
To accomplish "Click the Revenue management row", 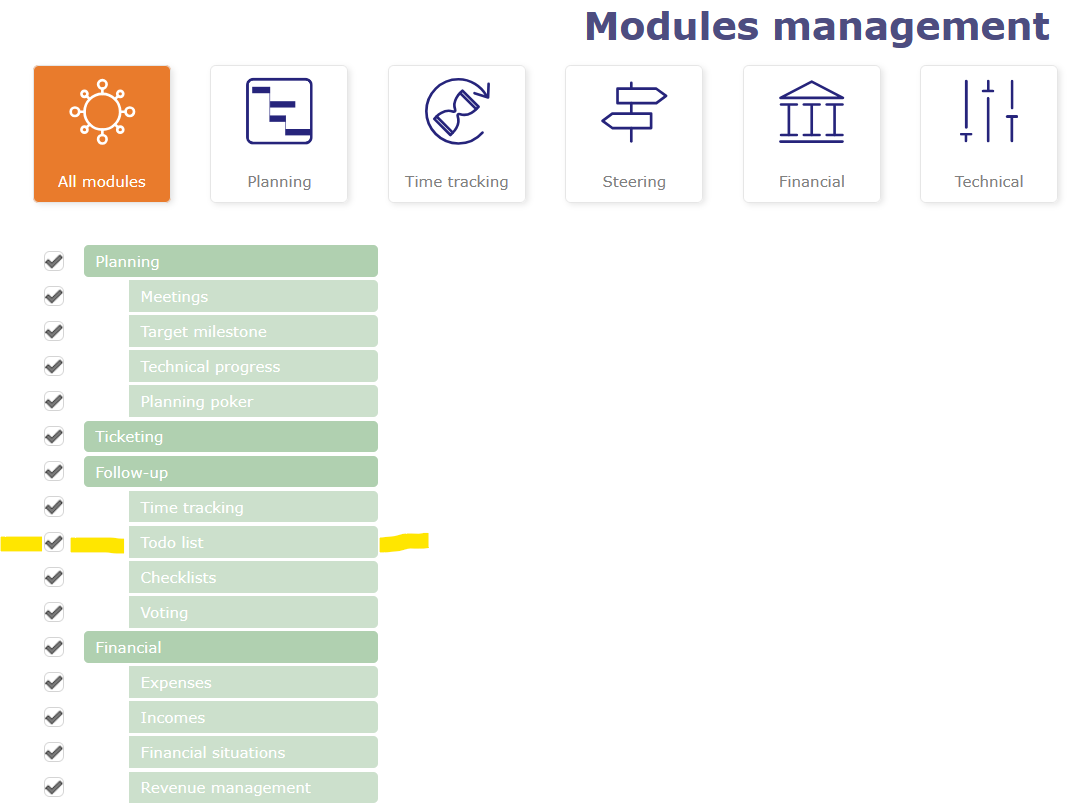I will coord(253,787).
